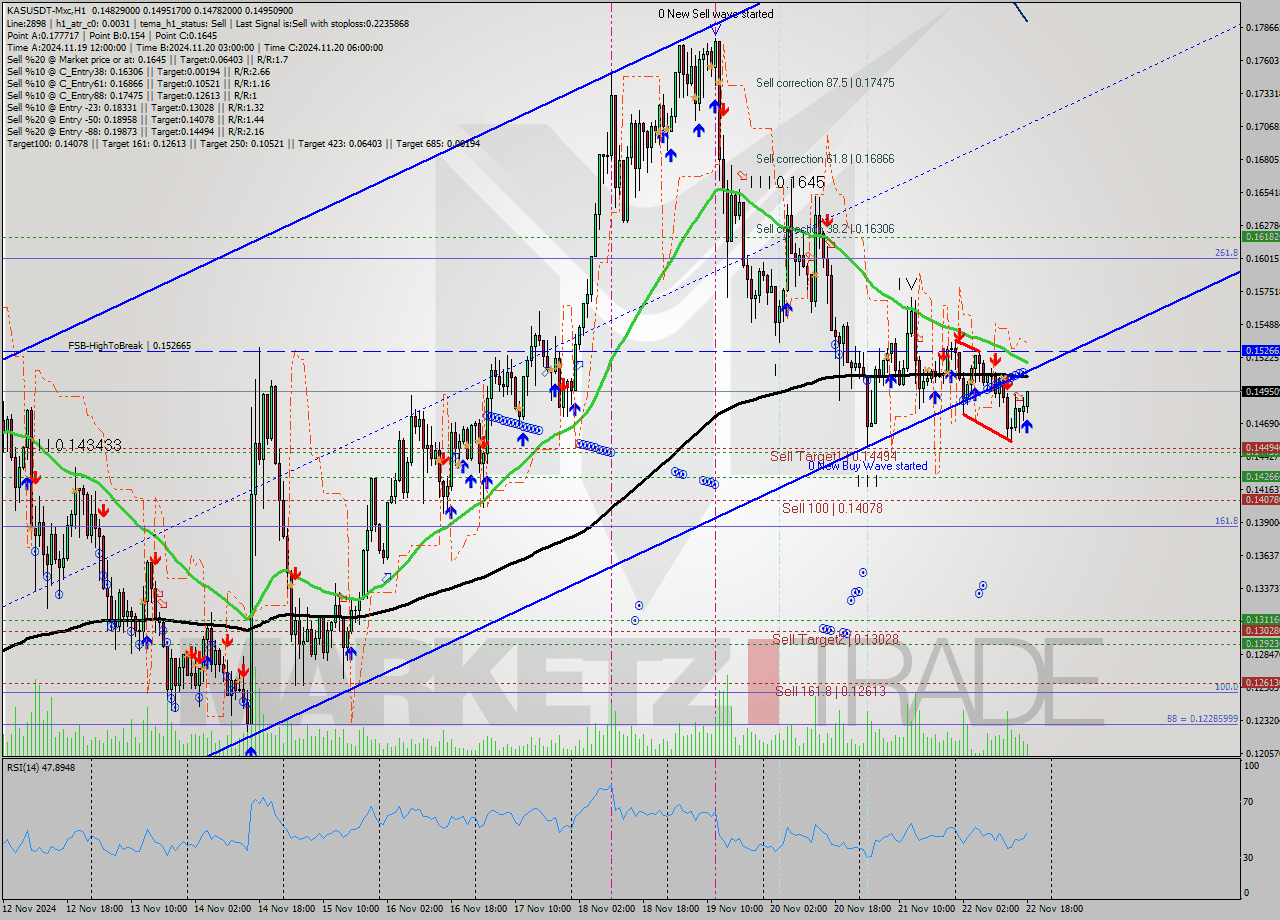Select 'Sell 161.8 | 0.12613' label
This screenshot has height=920, width=1280.
(830, 691)
